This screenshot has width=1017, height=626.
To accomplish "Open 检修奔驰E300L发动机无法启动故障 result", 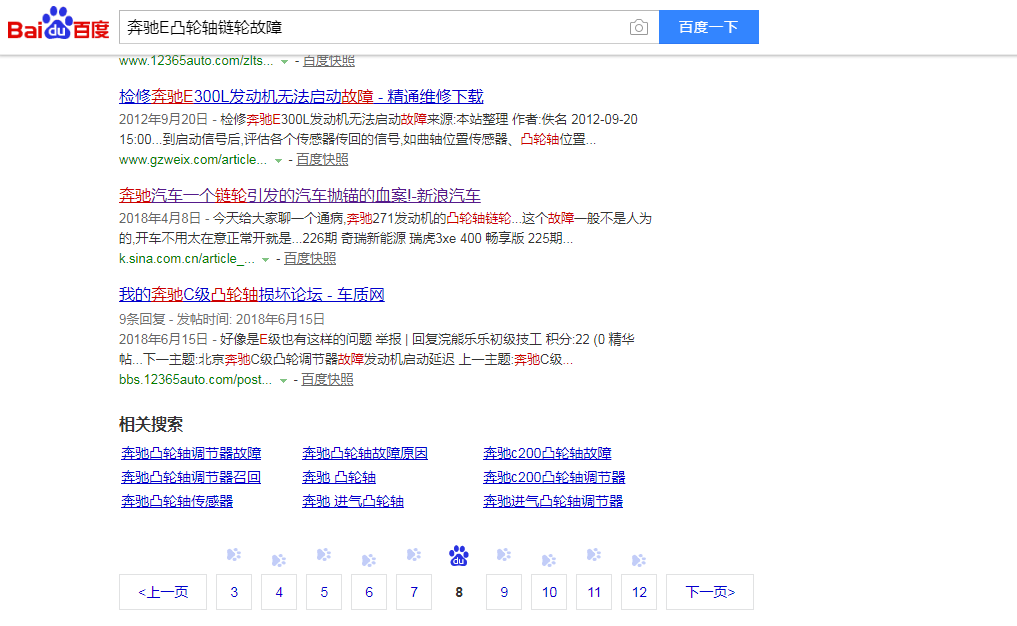I will (301, 96).
